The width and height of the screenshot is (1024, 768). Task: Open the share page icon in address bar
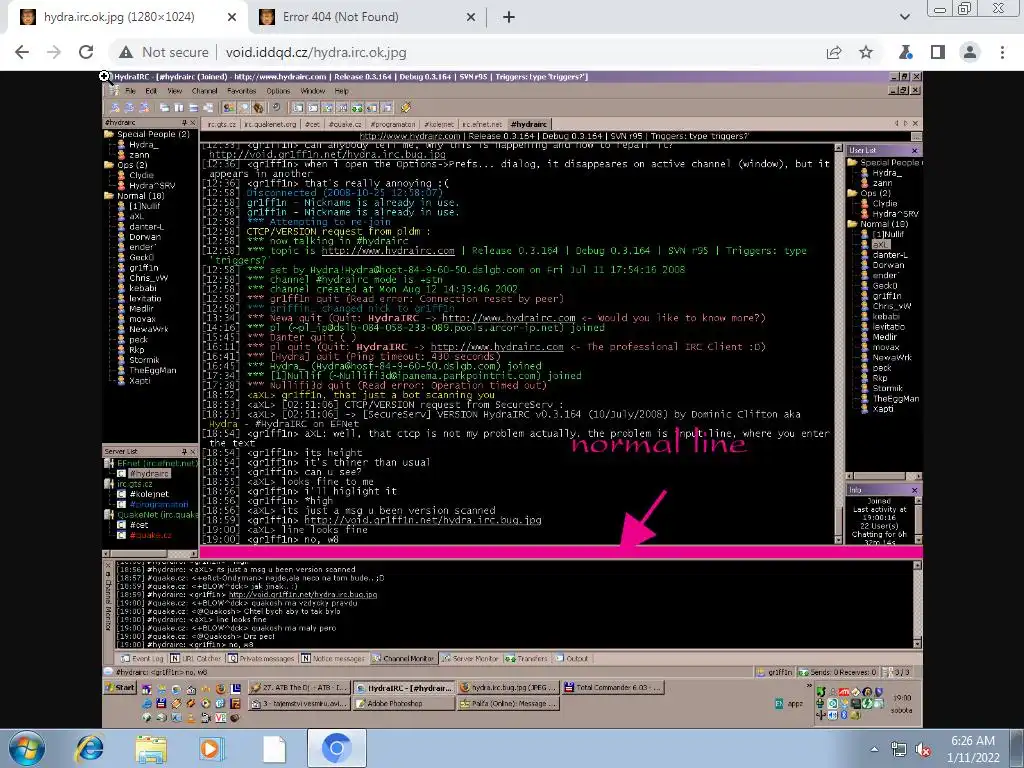click(834, 52)
